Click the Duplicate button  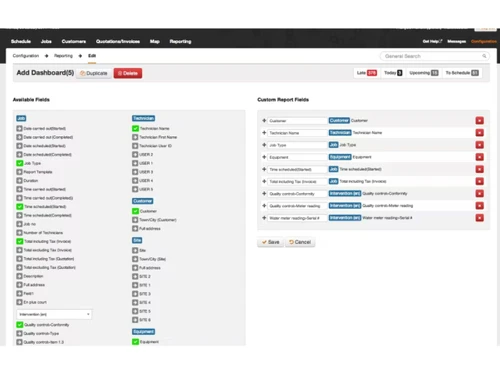click(x=94, y=73)
